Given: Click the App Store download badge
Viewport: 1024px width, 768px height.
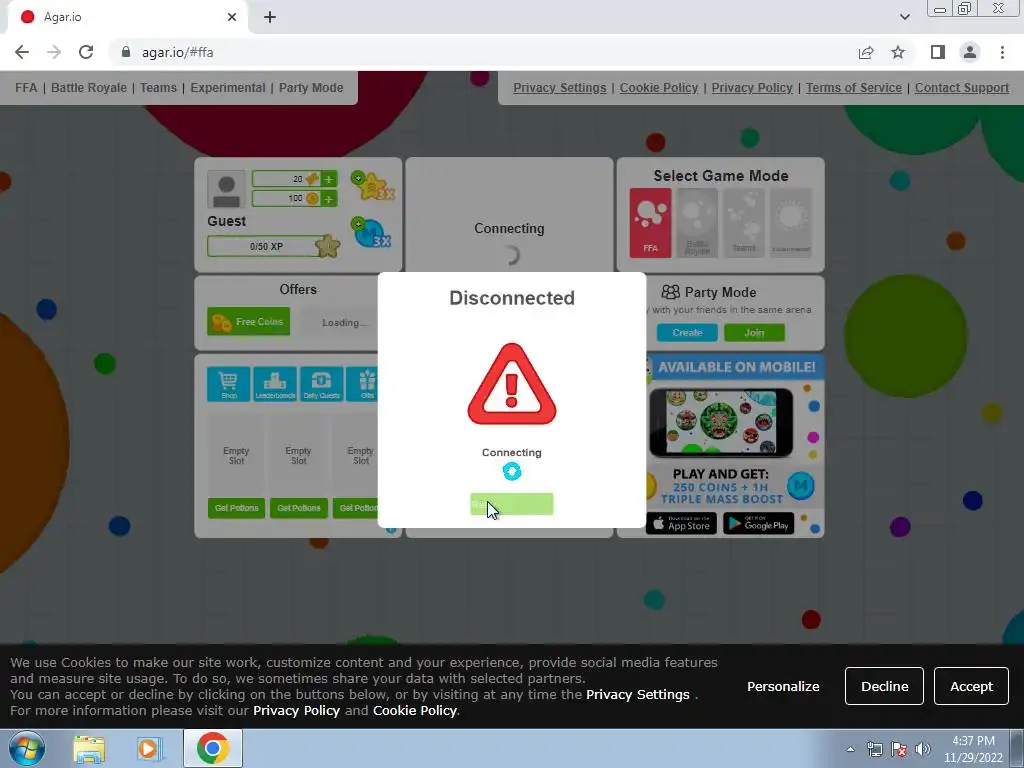Looking at the screenshot, I should (x=681, y=524).
